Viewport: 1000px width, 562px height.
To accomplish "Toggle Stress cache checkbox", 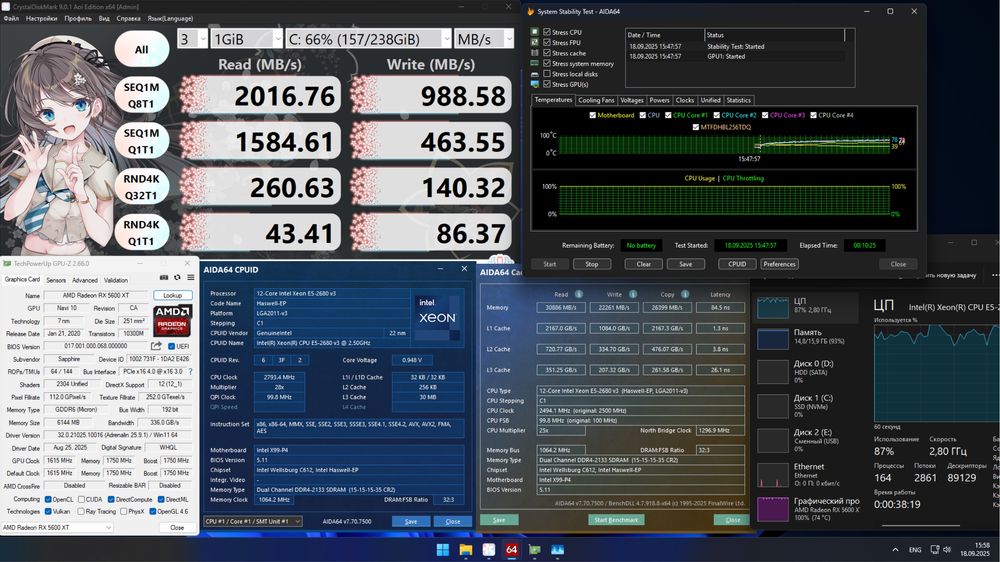I will click(547, 53).
